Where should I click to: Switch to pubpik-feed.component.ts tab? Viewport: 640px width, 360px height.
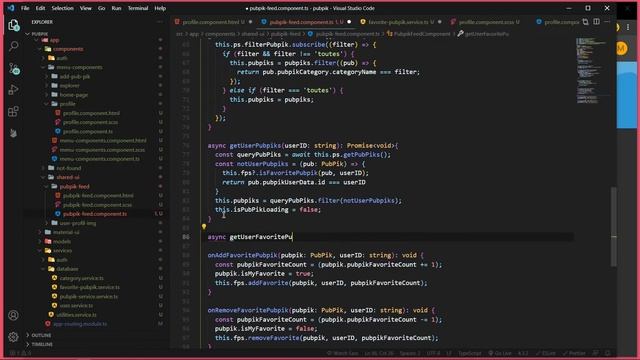(306, 22)
